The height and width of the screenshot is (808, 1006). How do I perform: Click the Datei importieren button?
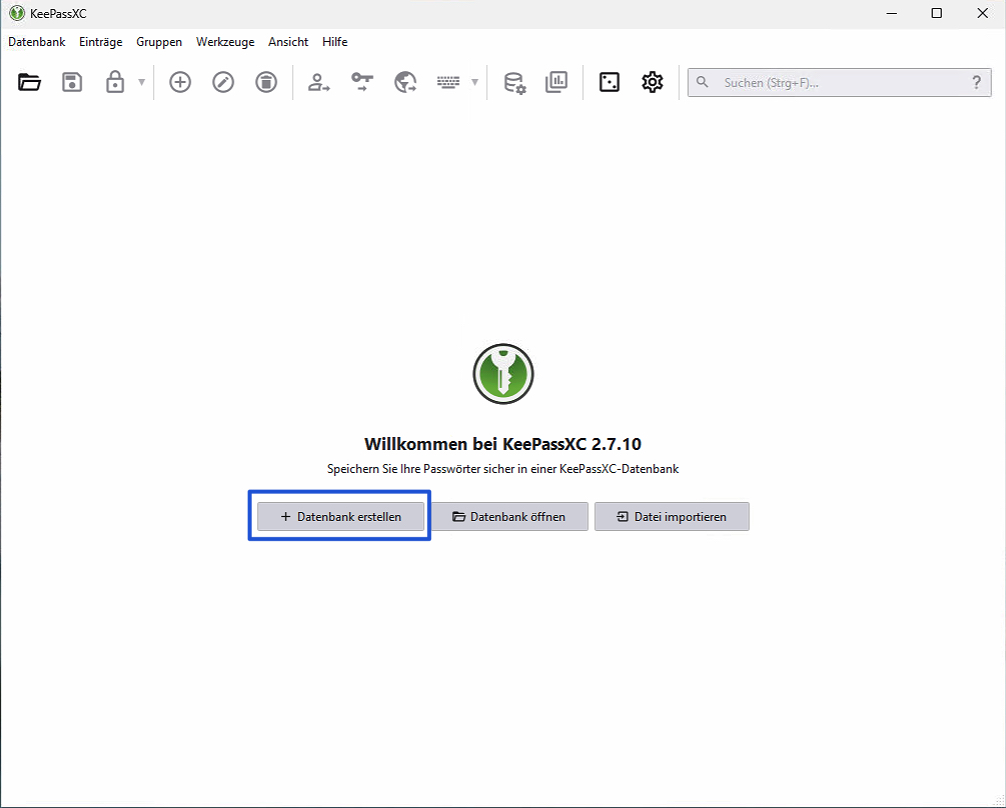click(671, 517)
